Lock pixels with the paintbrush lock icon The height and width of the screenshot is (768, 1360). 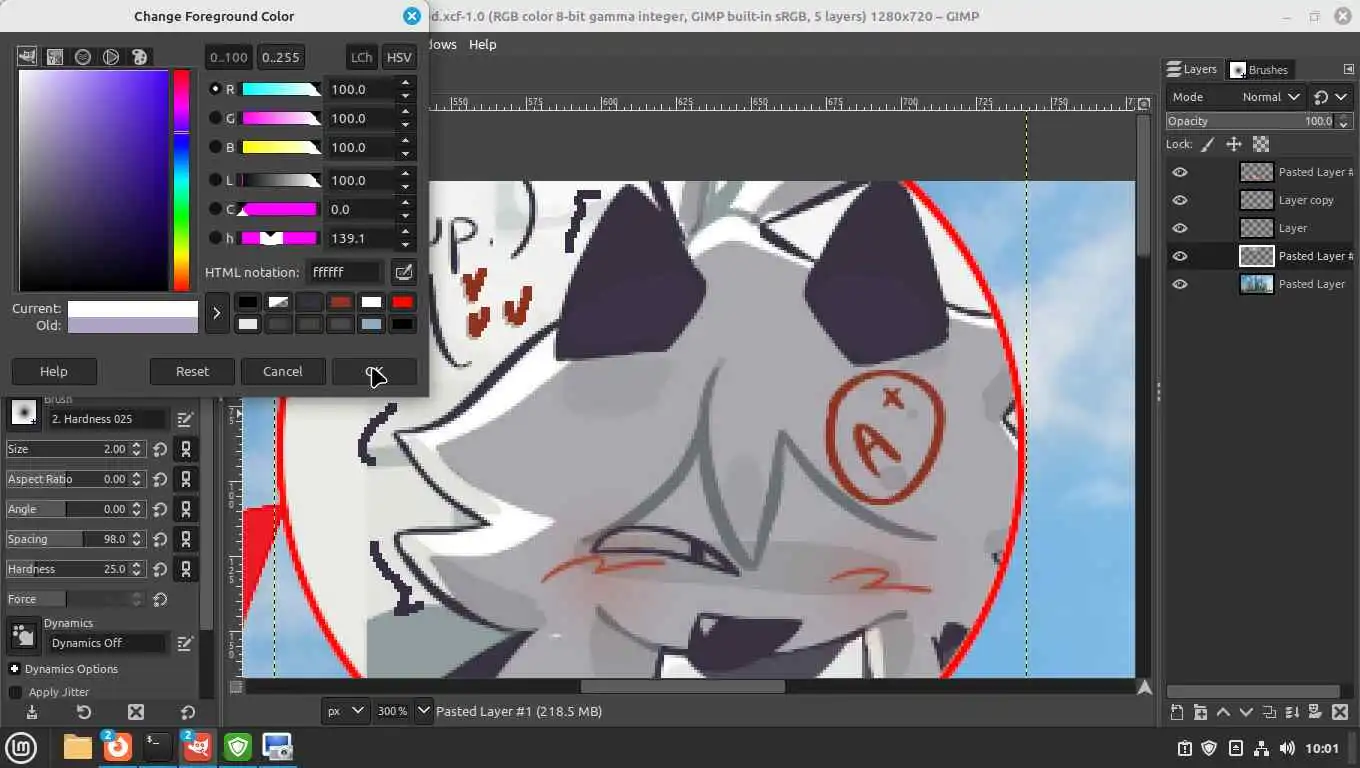(1208, 144)
